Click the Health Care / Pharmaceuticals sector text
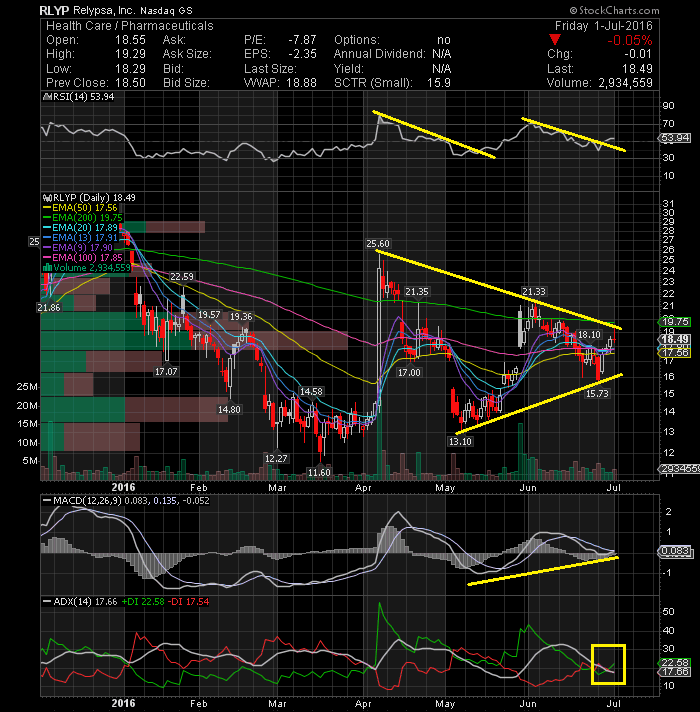Viewport: 700px width, 712px height. tap(129, 25)
